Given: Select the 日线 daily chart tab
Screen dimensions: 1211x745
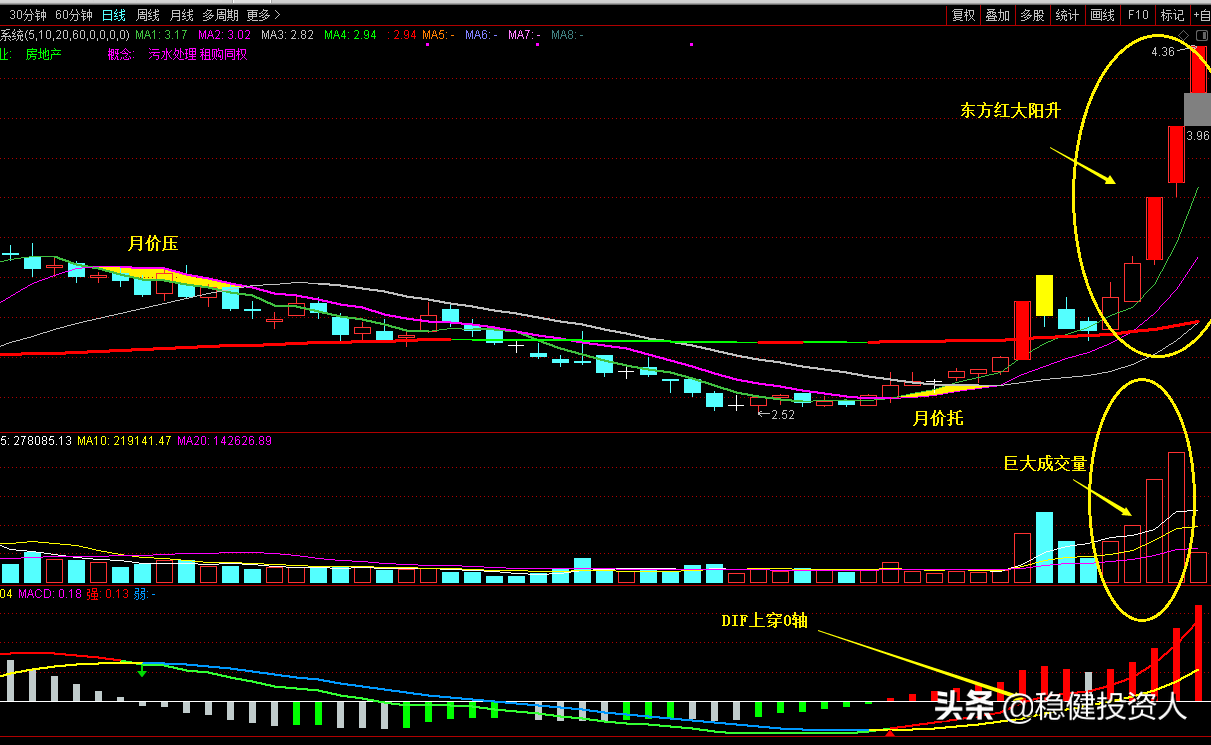Looking at the screenshot, I should pos(114,15).
